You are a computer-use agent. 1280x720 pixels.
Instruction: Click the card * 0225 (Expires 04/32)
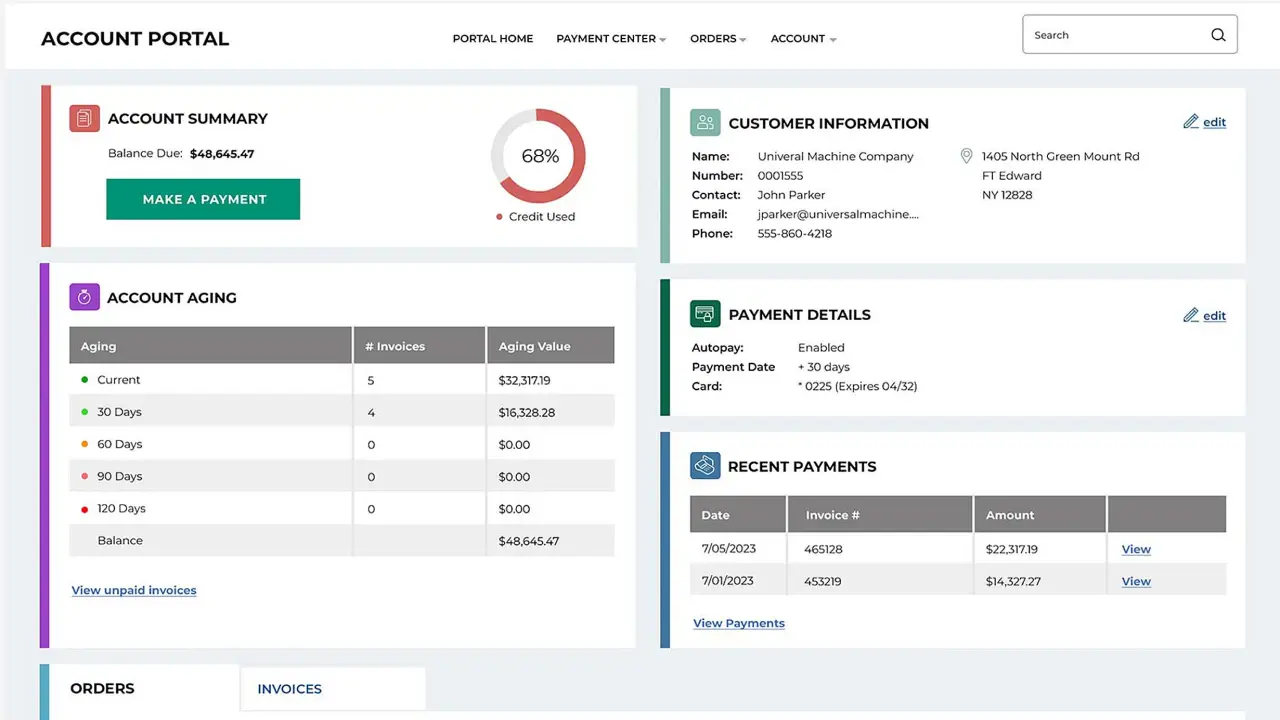tap(857, 386)
